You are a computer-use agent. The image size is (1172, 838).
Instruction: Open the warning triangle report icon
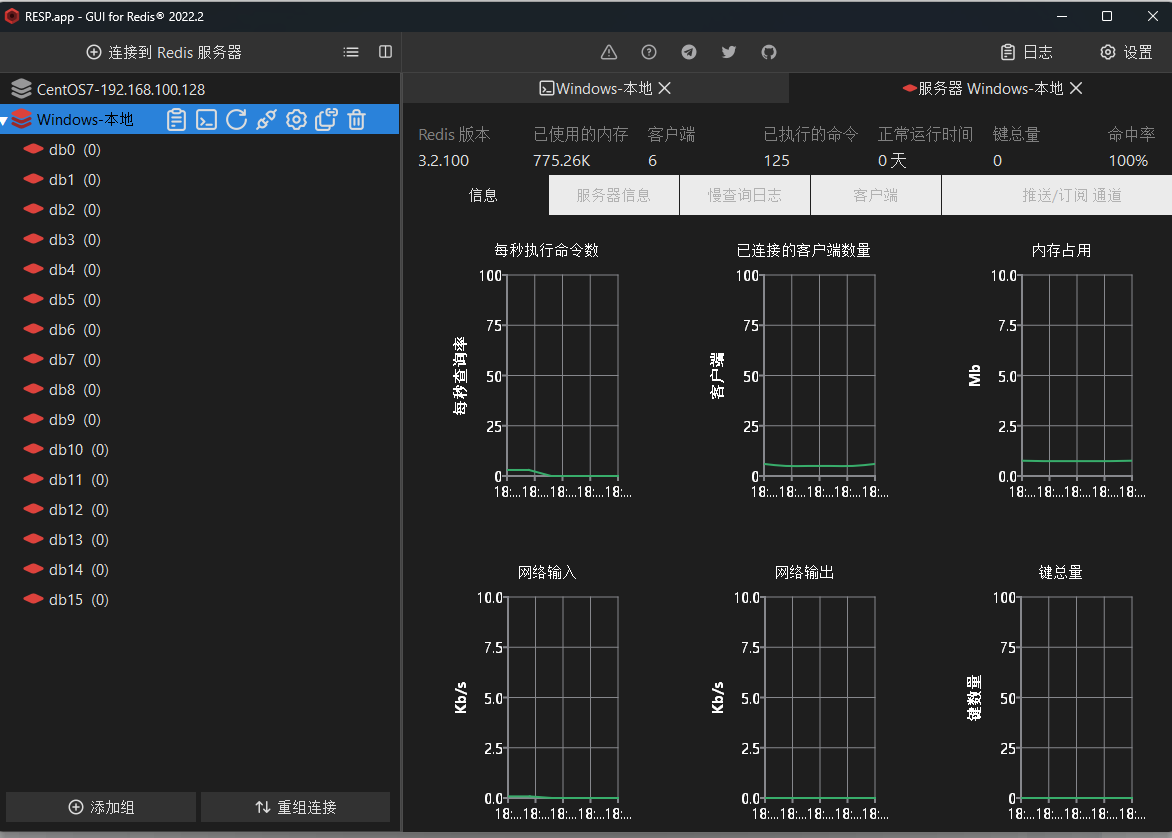point(609,52)
